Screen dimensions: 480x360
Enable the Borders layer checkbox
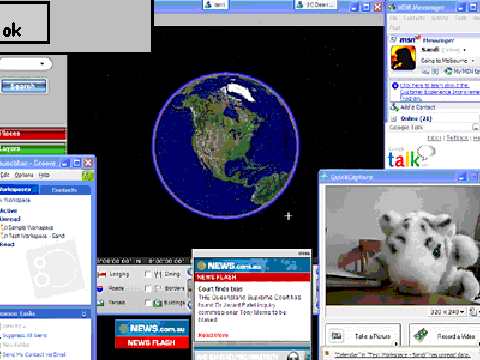tap(148, 289)
